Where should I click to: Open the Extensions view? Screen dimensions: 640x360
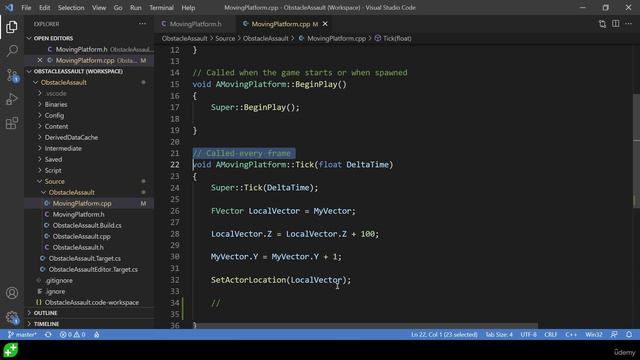(12, 123)
